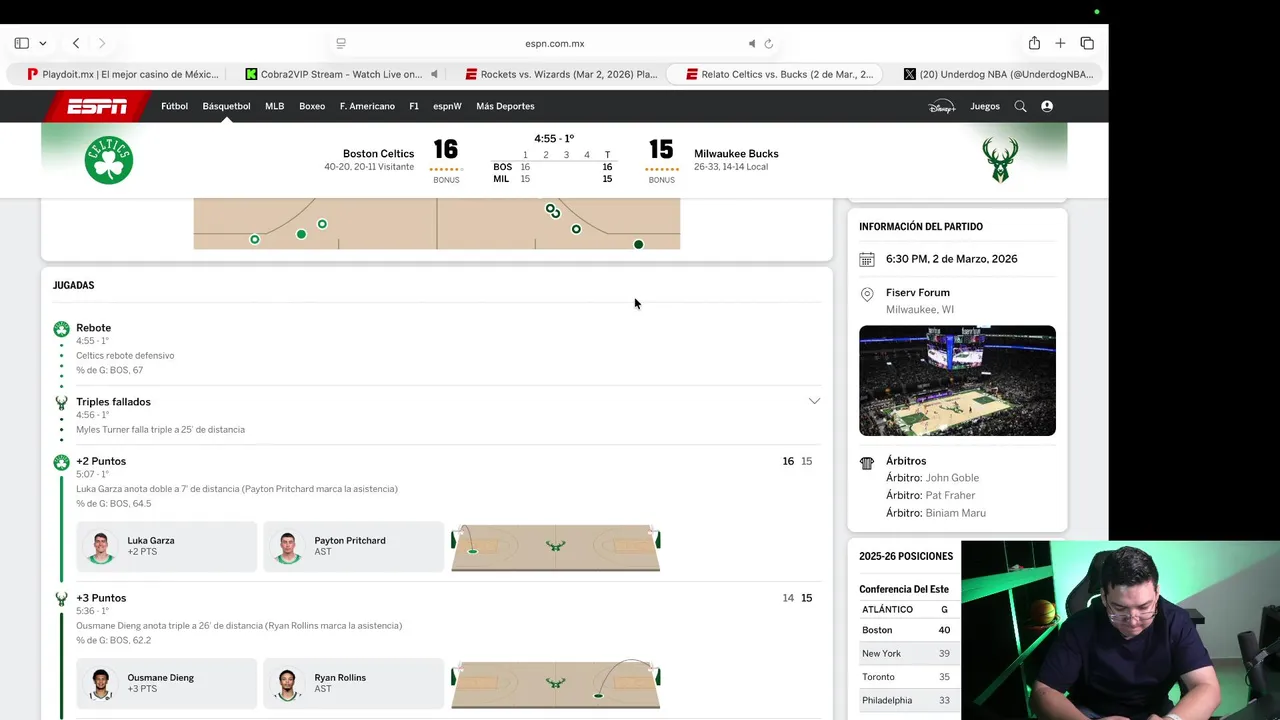Open Payton Pritchard player card

(x=353, y=547)
